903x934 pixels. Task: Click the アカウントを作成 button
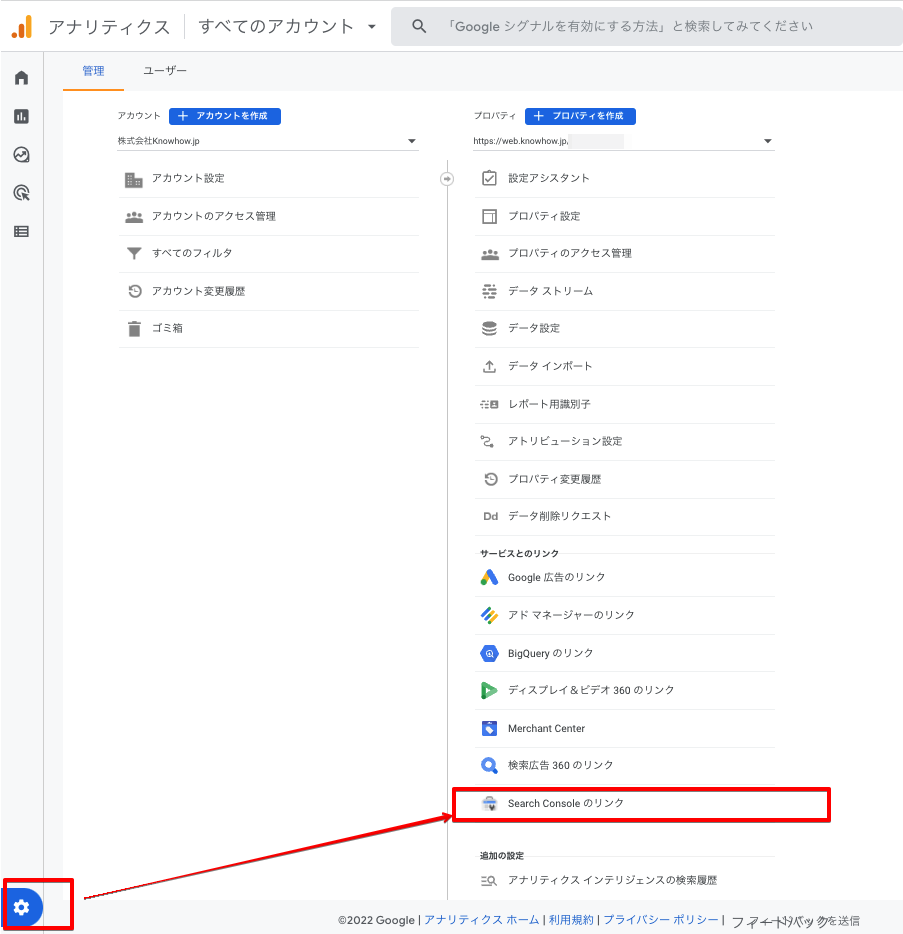(225, 116)
